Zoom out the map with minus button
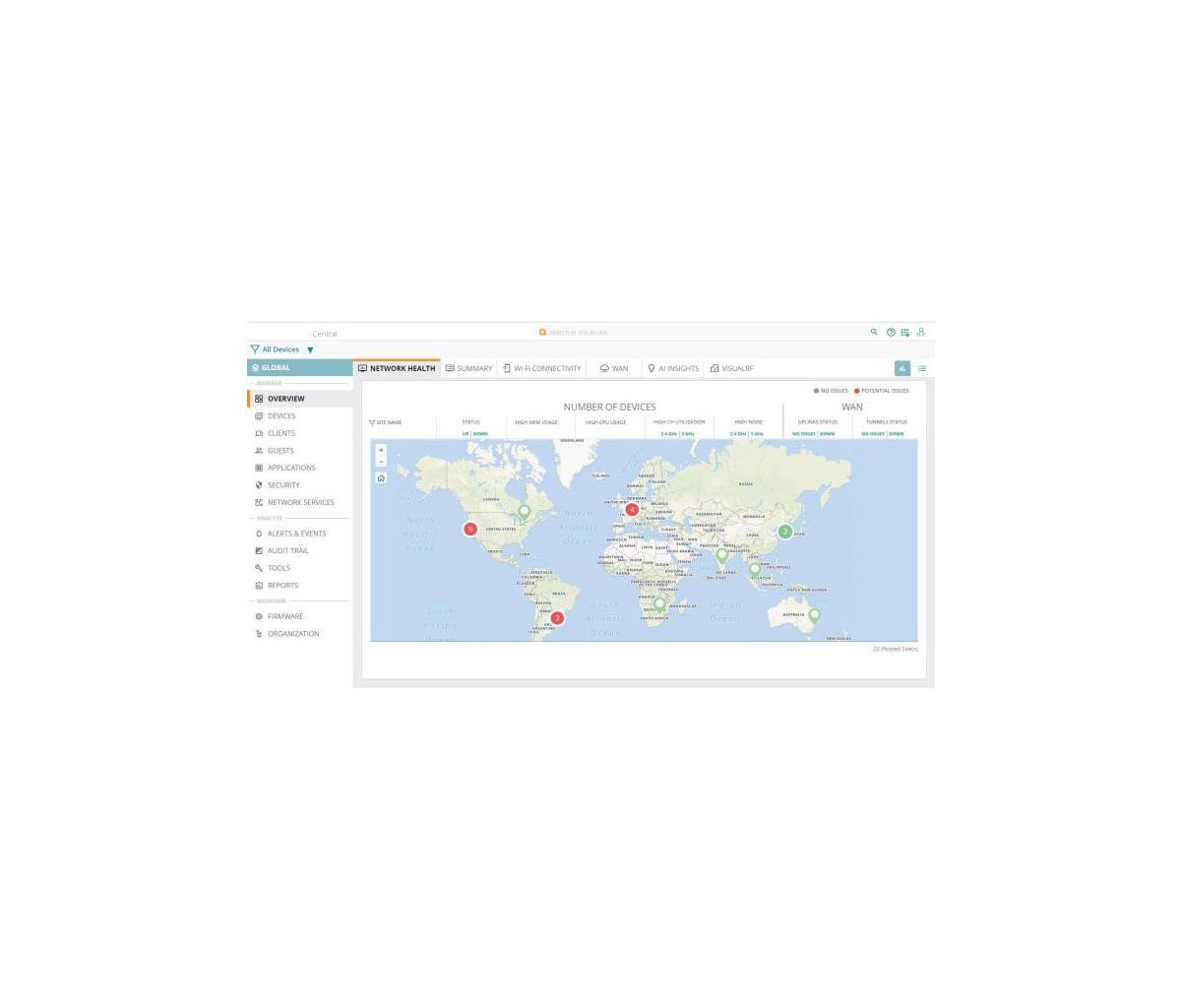The width and height of the screenshot is (1181, 1008). click(381, 462)
